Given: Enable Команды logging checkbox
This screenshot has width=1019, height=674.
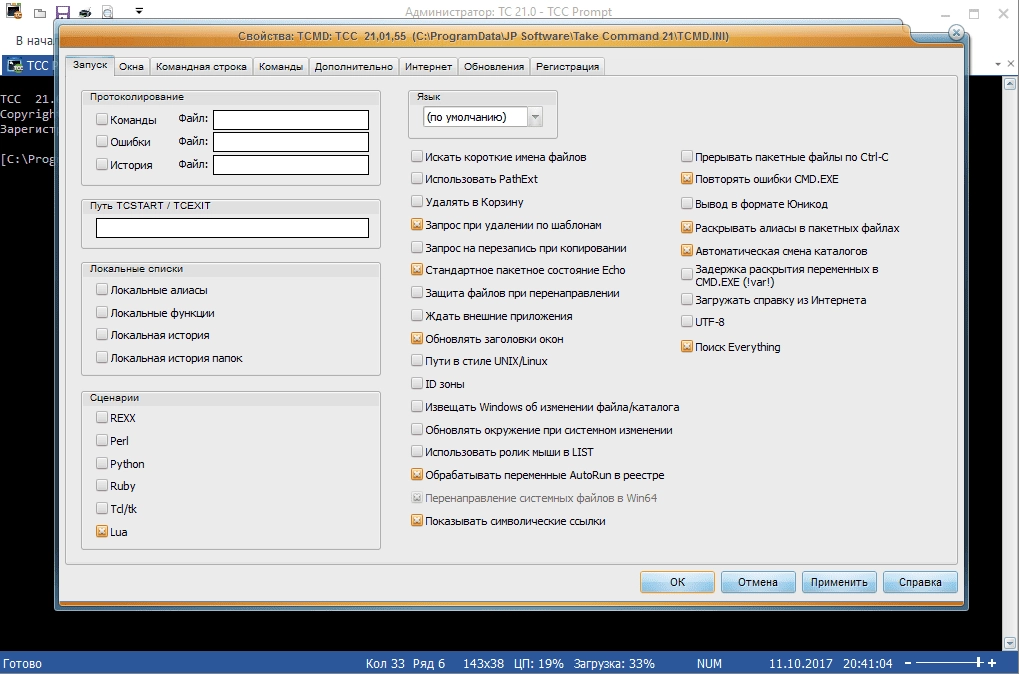Looking at the screenshot, I should pos(102,120).
